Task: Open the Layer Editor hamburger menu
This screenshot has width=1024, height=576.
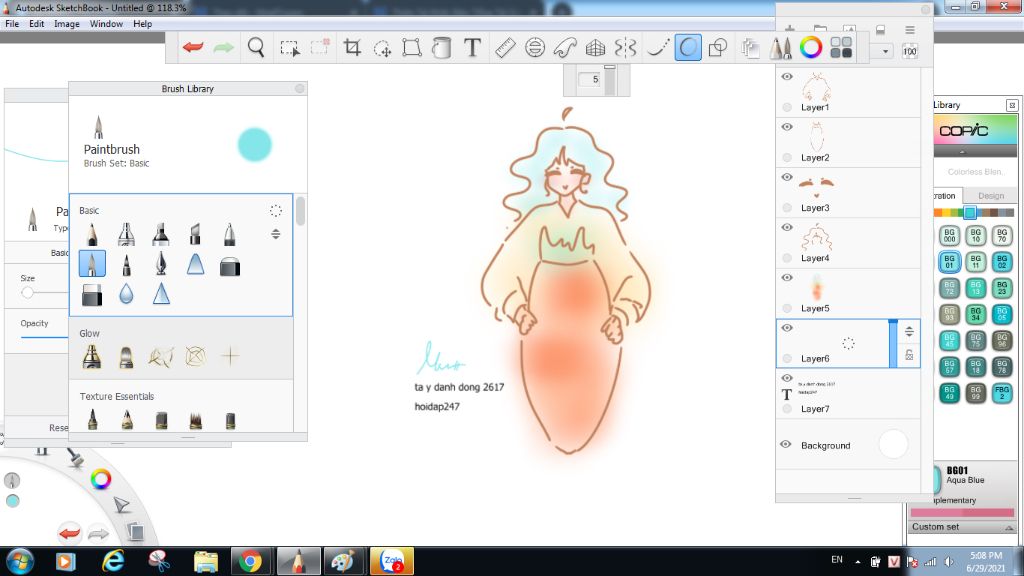Action: coord(910,30)
